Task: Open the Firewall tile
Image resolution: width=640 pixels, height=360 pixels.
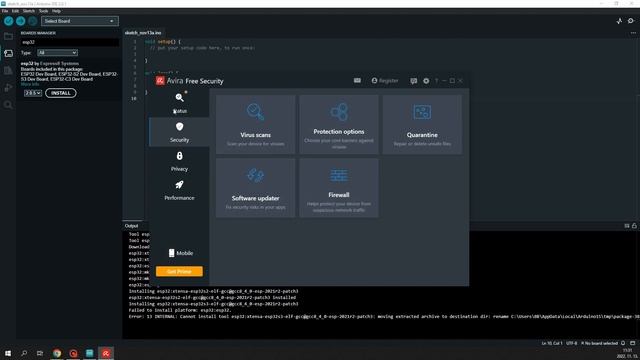Action: 339,188
